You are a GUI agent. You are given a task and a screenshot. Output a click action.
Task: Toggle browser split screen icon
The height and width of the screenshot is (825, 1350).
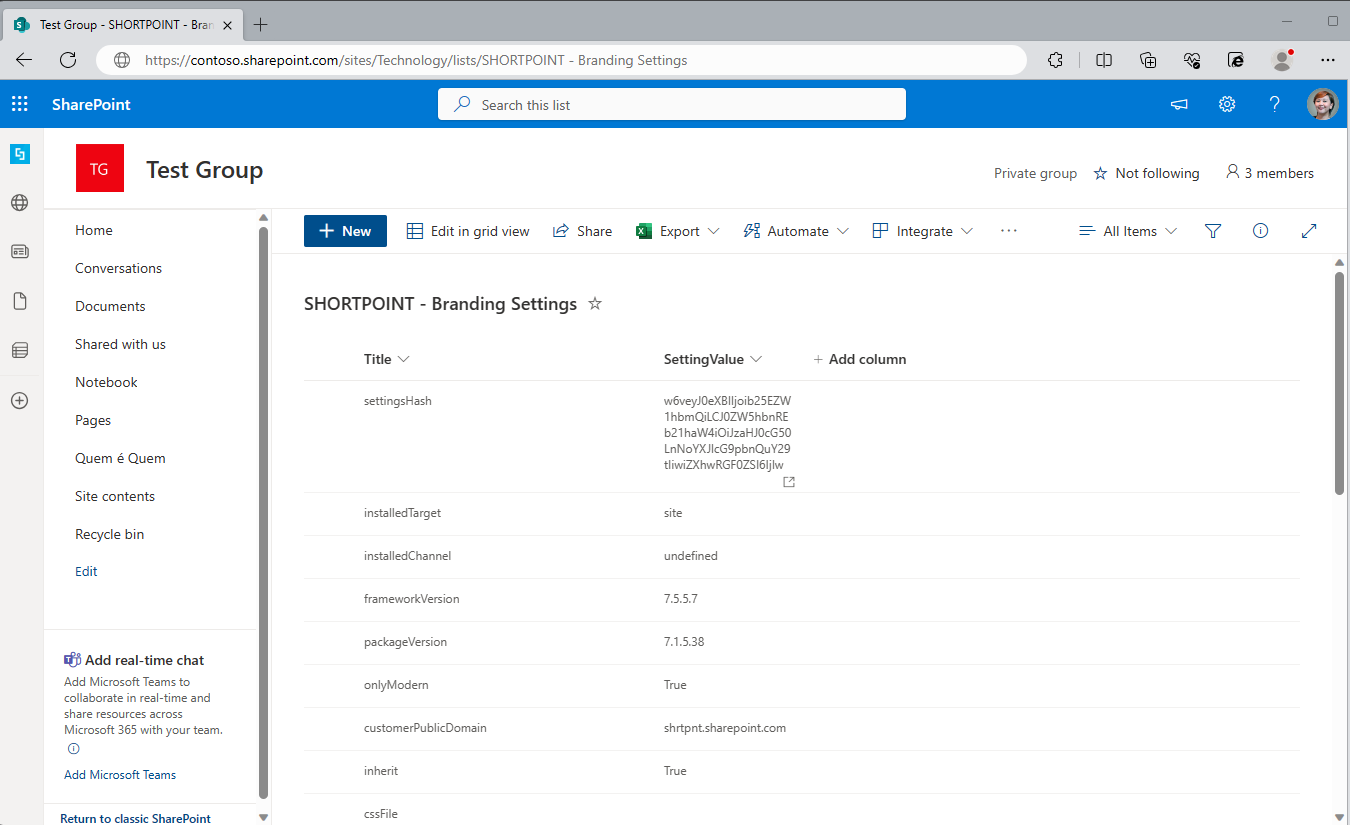pos(1104,60)
